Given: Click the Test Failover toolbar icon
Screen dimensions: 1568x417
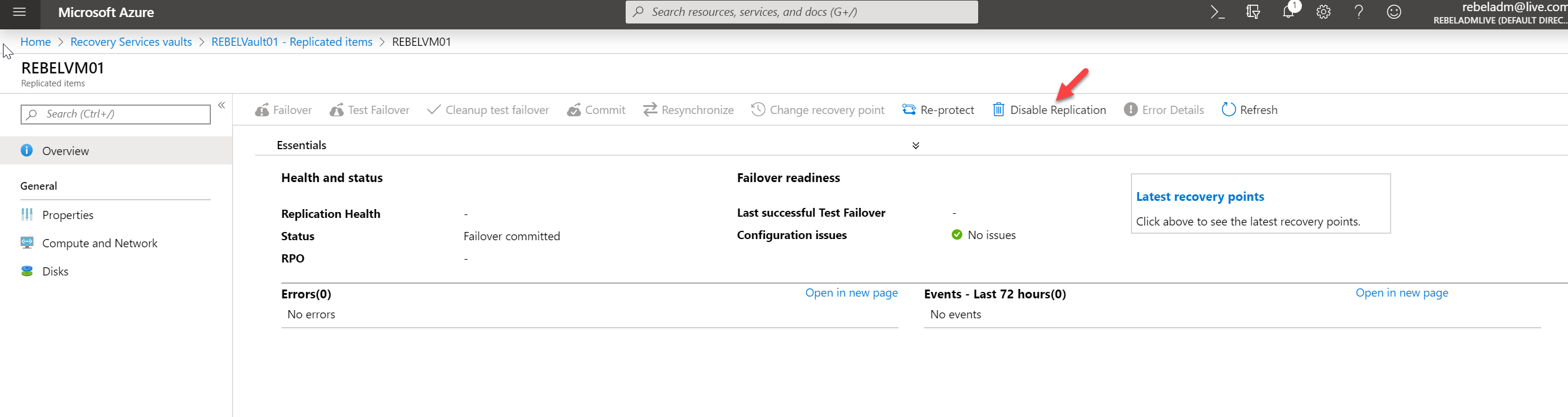Looking at the screenshot, I should click(x=337, y=110).
